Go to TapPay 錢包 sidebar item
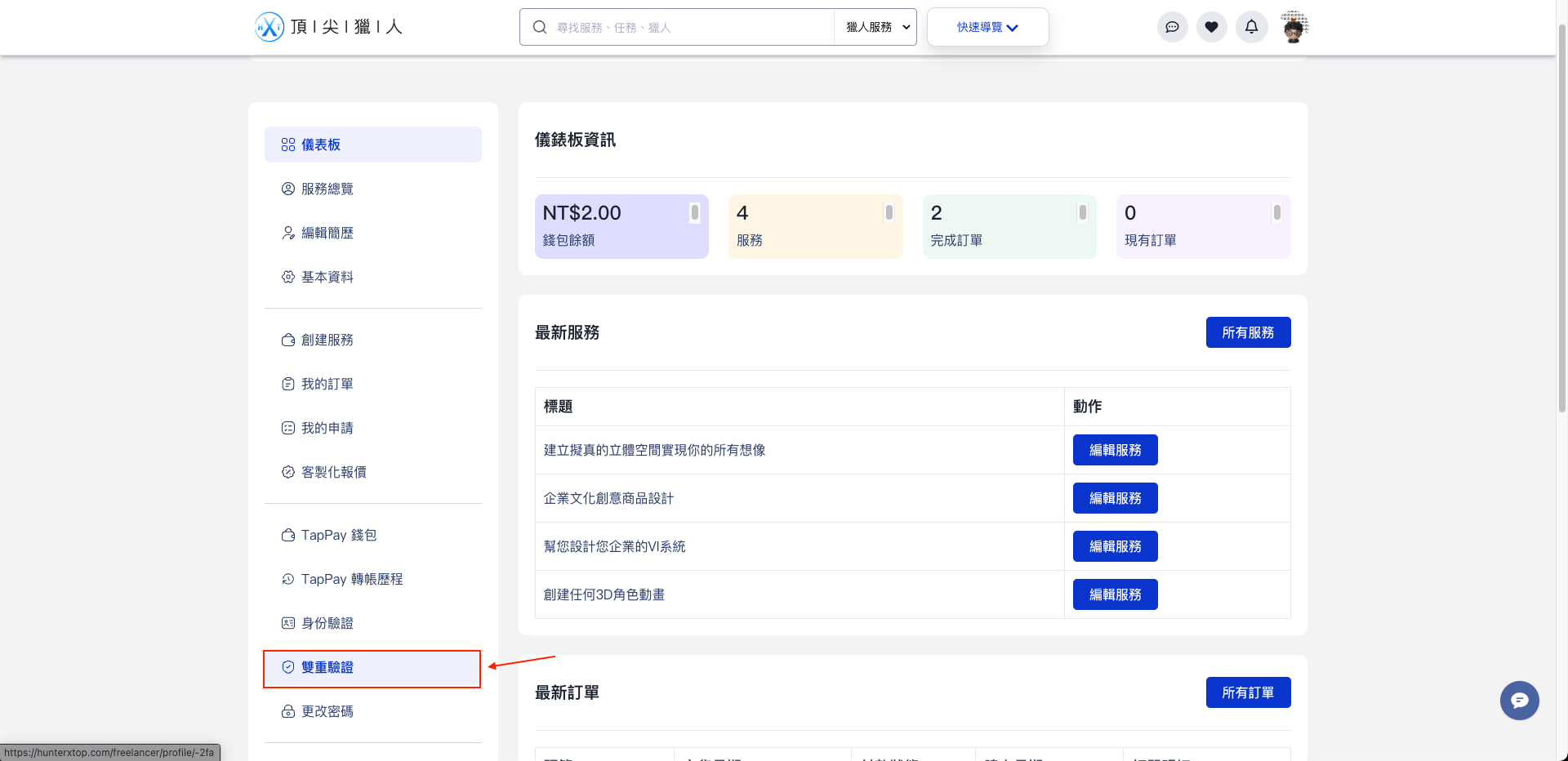 338,535
